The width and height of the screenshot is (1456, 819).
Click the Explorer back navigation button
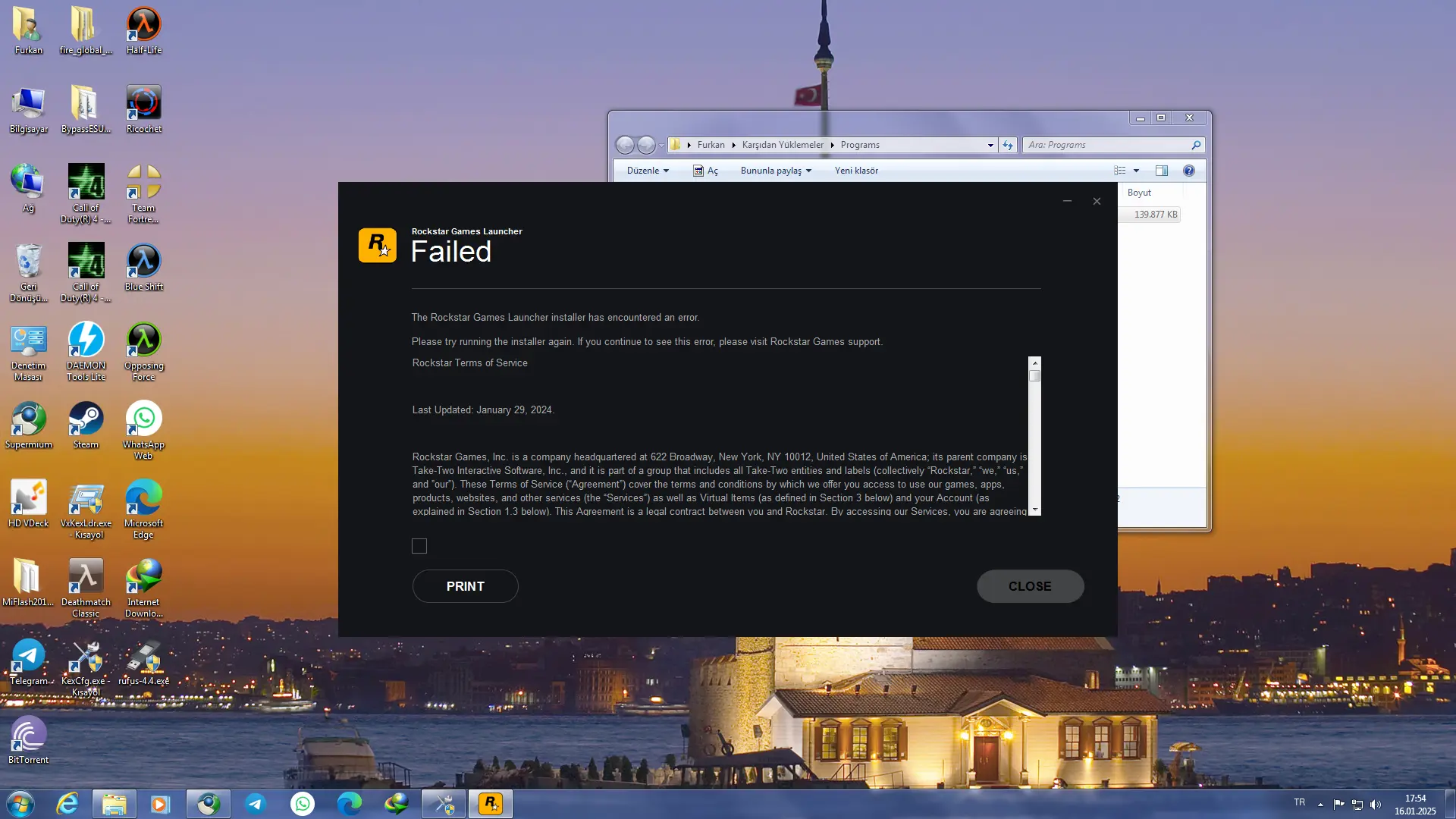[625, 145]
